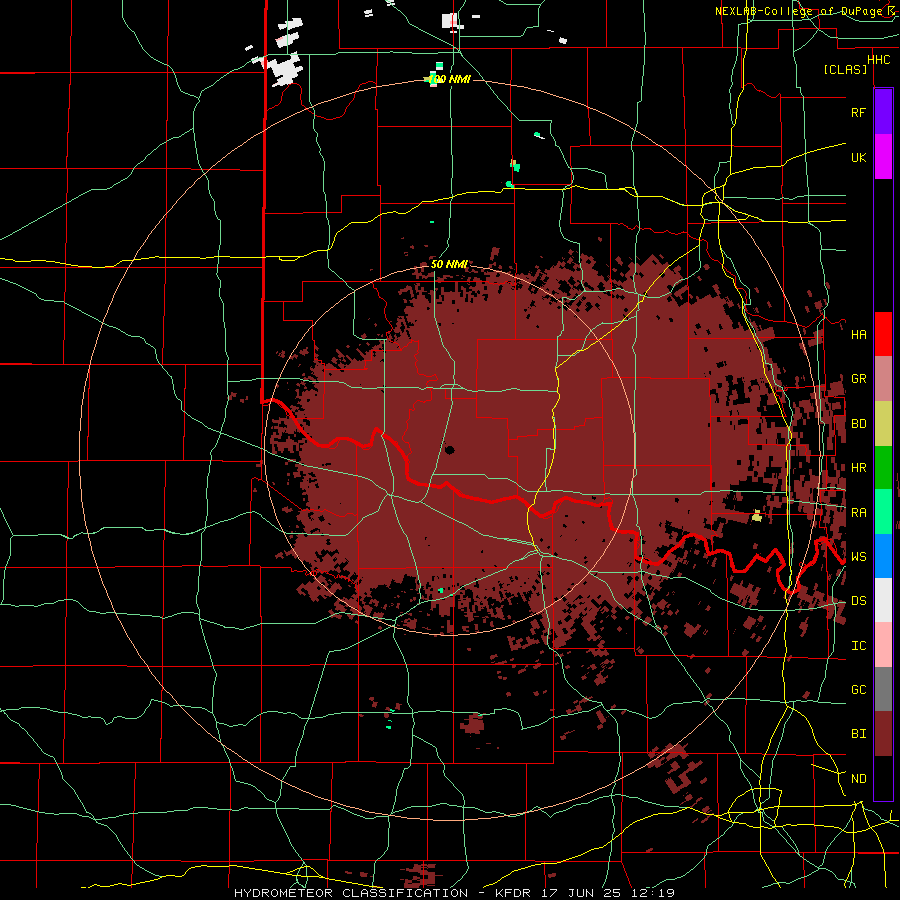Click the GR legend label
This screenshot has height=900, width=900.
point(858,379)
